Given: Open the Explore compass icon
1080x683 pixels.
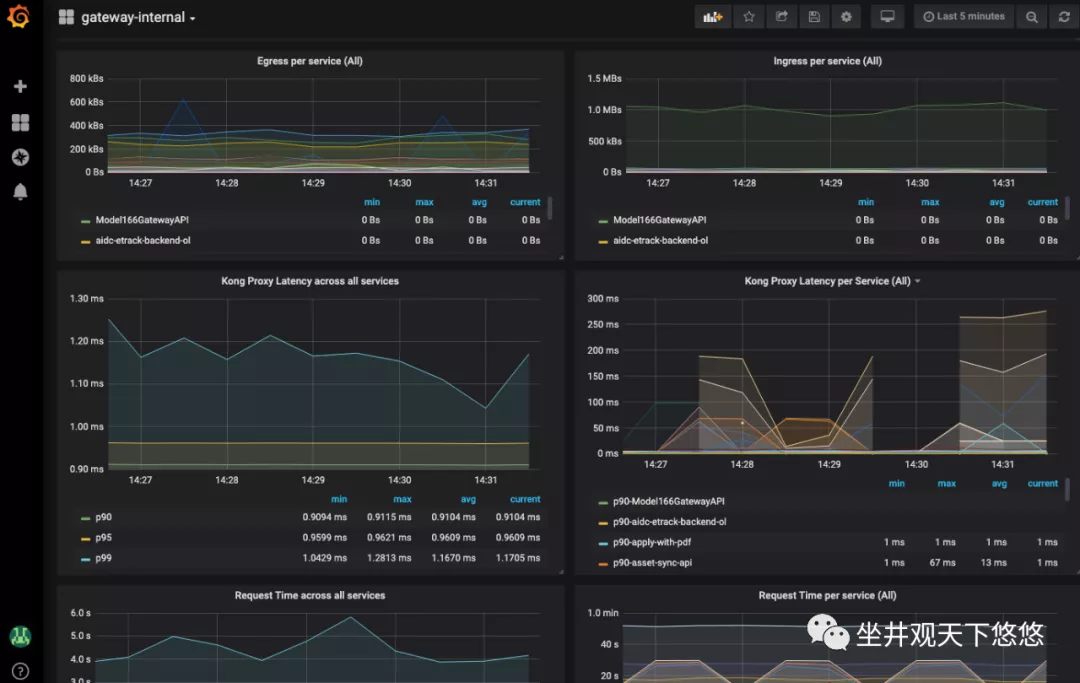Looking at the screenshot, I should coord(20,157).
